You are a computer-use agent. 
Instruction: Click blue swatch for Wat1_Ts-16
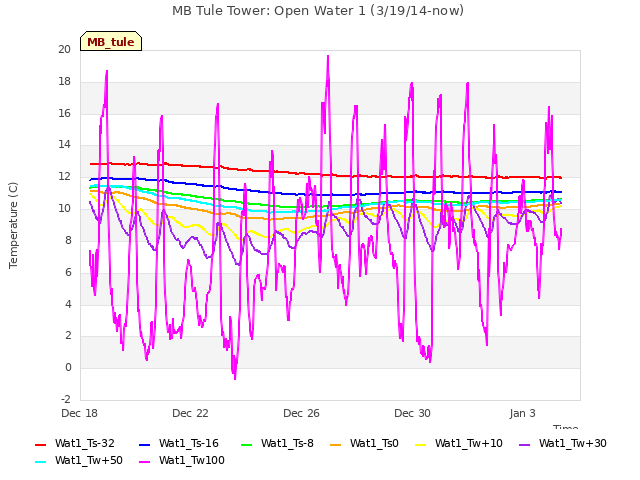144,444
